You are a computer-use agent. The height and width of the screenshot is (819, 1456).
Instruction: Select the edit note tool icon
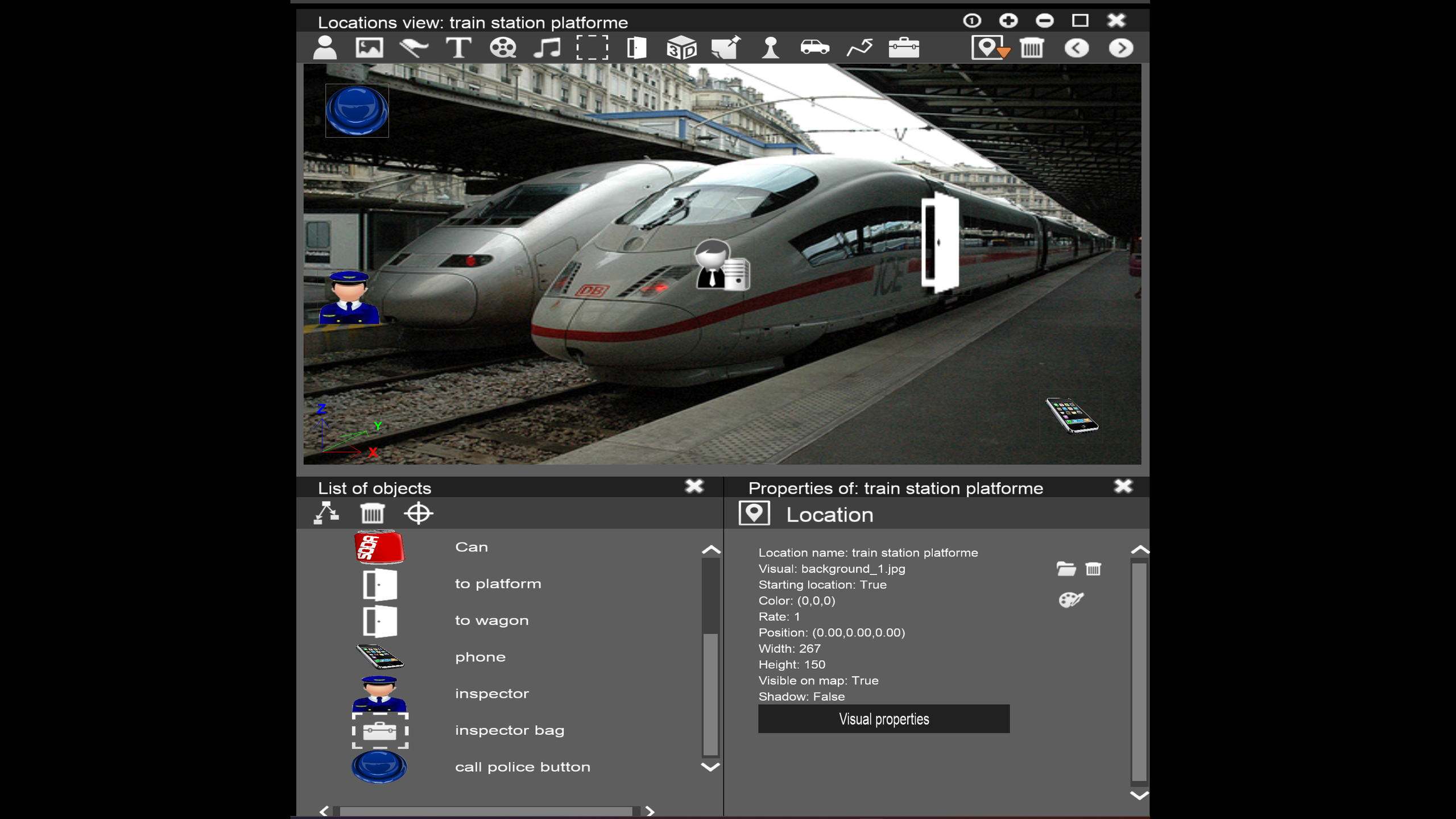726,48
